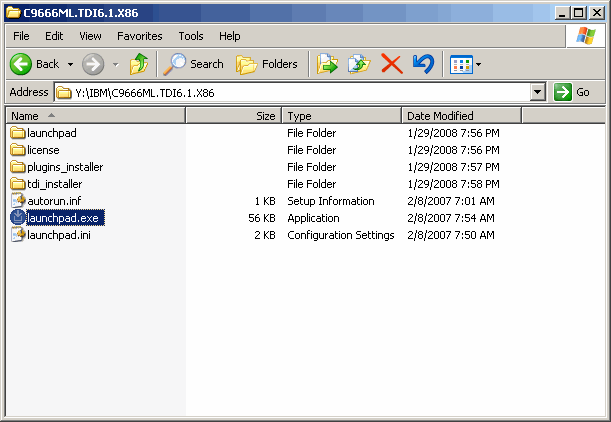
Task: Open the Search pane
Action: click(194, 64)
